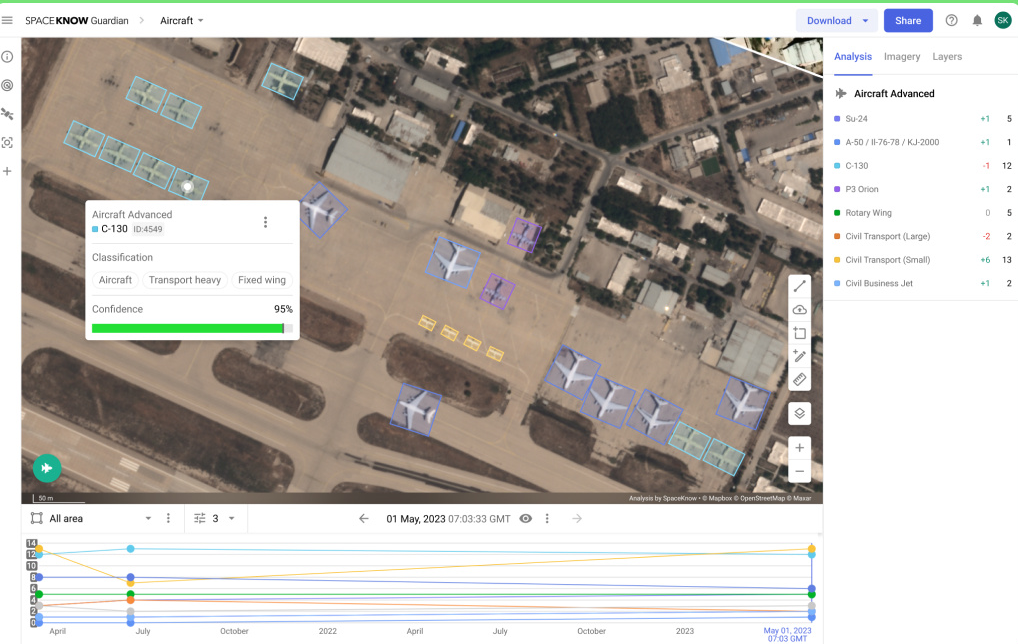Open the SK user profile avatar
Screen dimensions: 1018x644
point(1002,20)
